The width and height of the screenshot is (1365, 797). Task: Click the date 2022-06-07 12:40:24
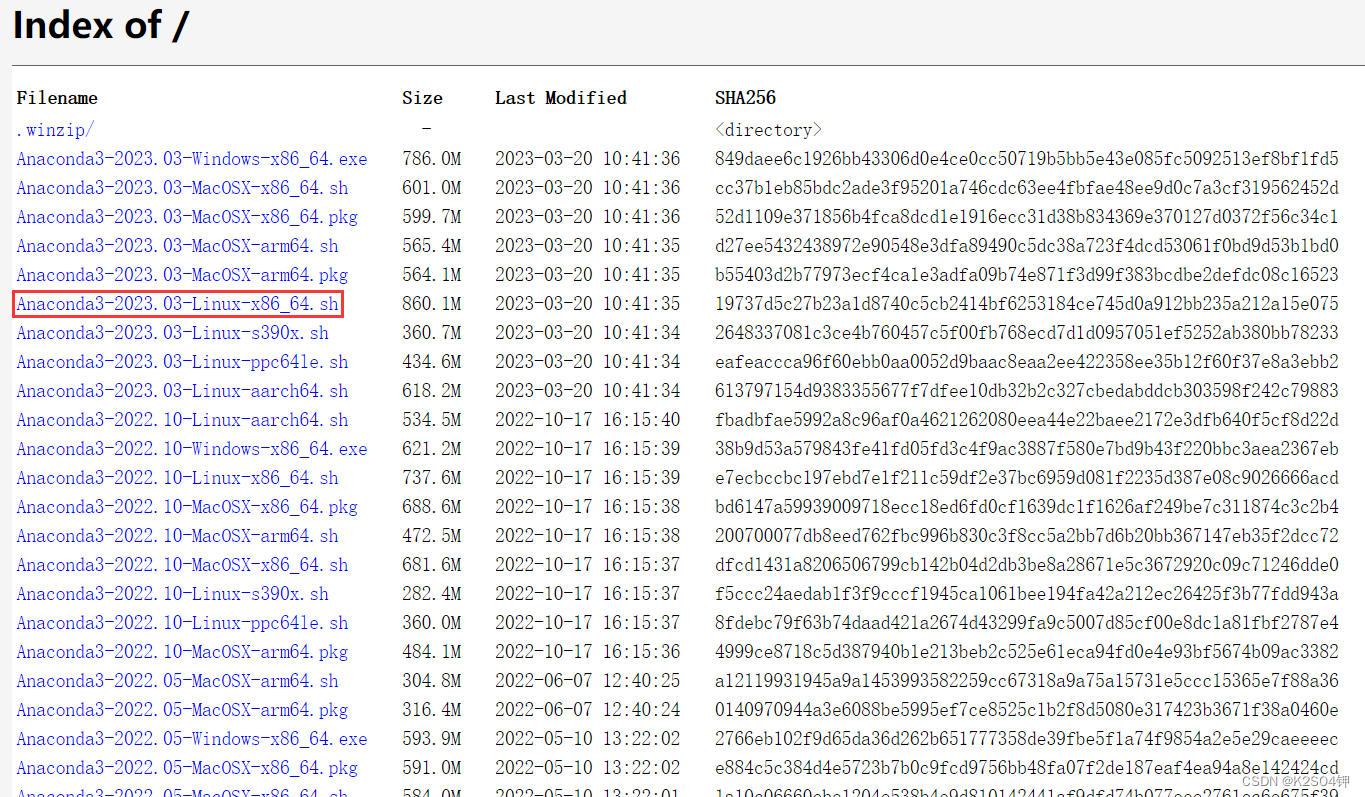pos(587,710)
